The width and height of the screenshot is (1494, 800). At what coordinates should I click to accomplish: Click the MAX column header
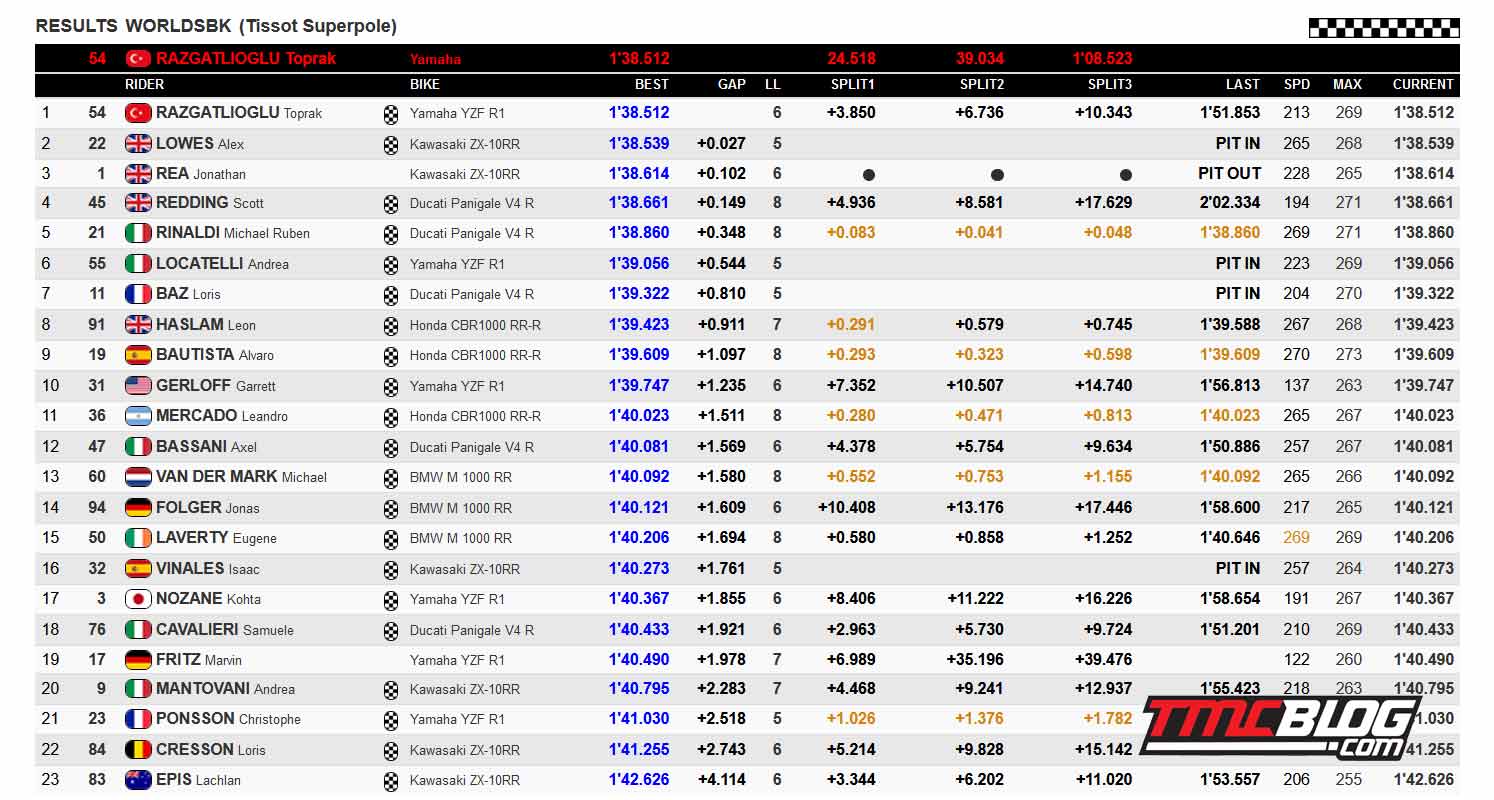coord(1348,85)
